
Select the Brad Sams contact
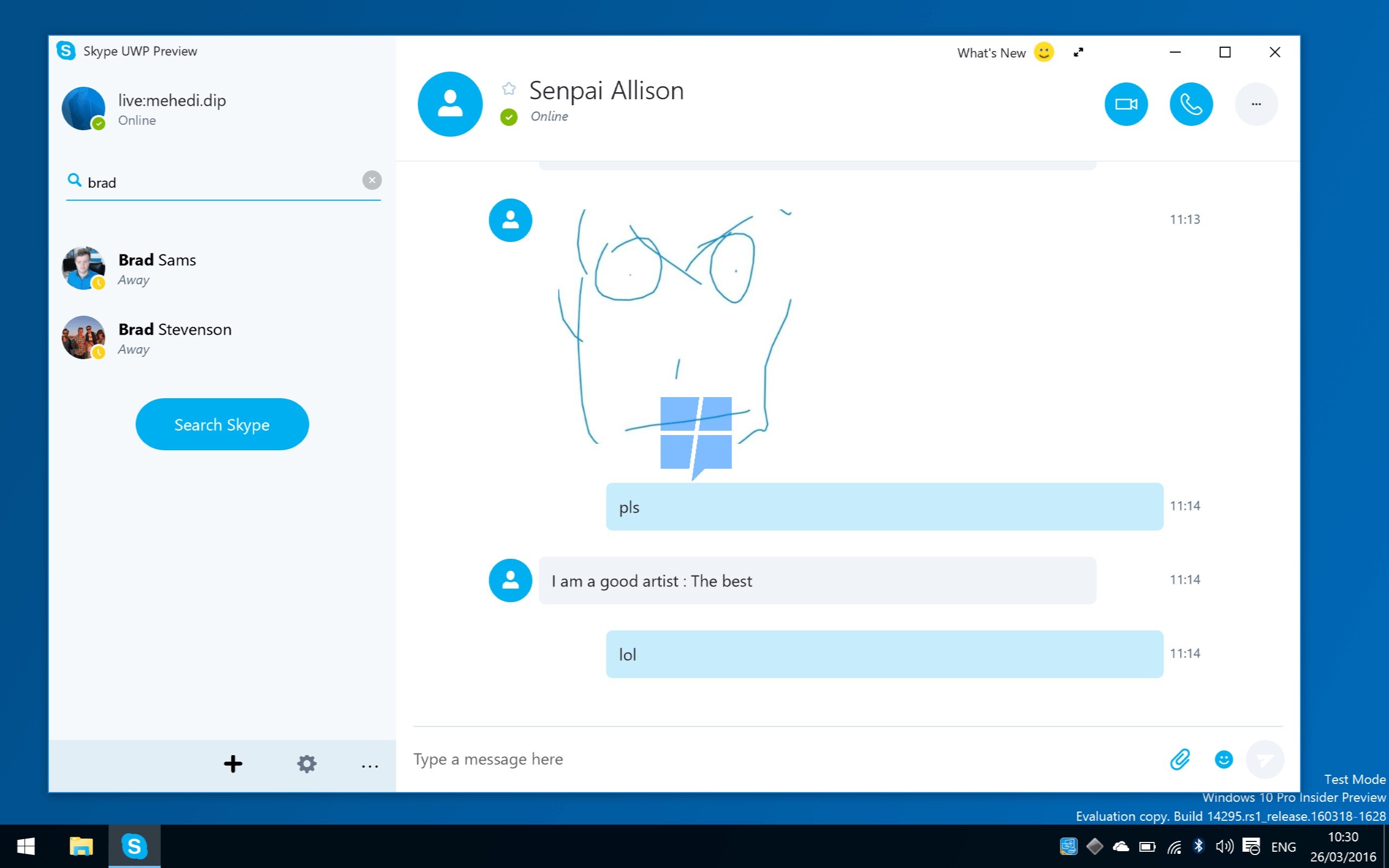(x=157, y=268)
